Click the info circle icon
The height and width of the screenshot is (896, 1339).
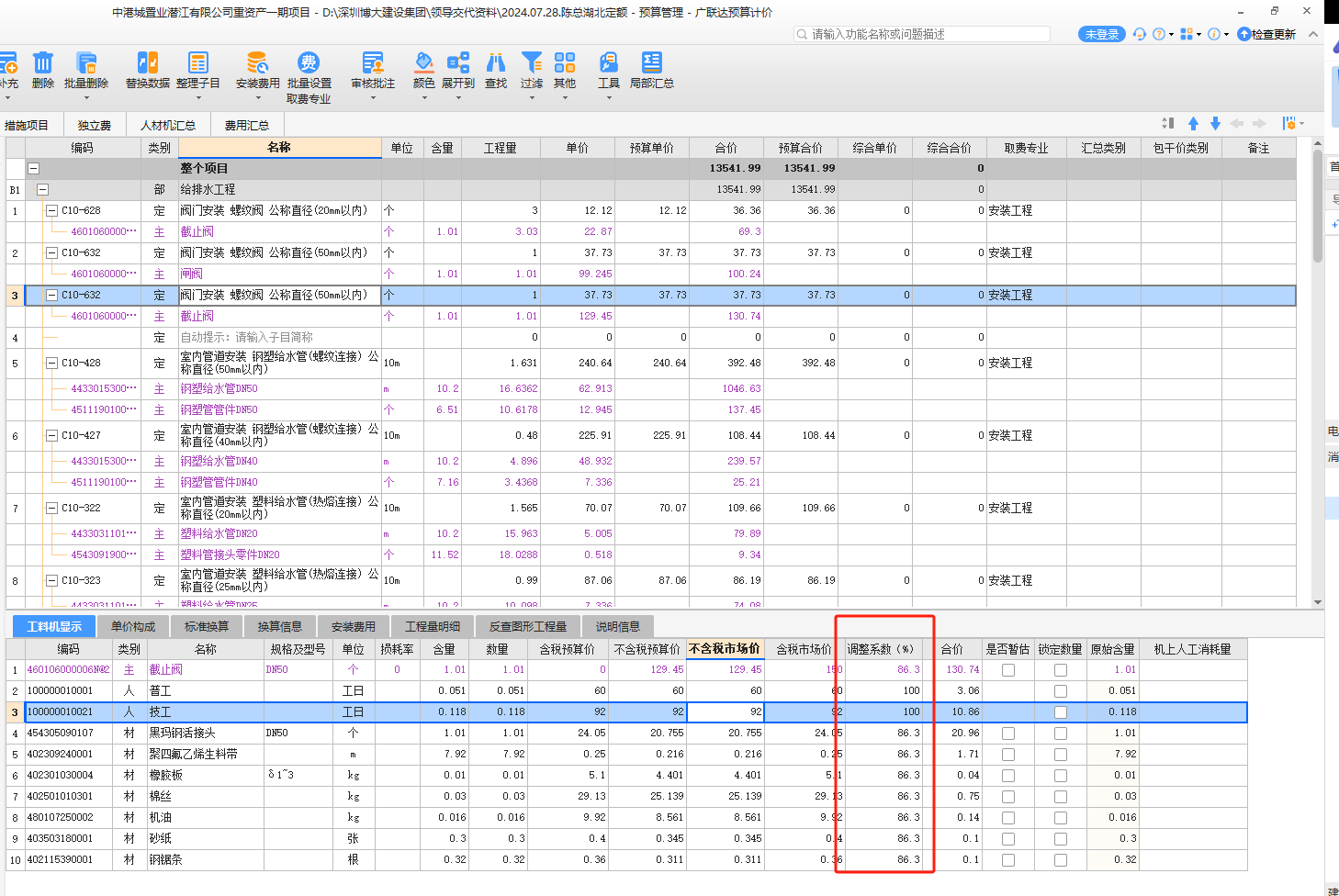click(1214, 34)
